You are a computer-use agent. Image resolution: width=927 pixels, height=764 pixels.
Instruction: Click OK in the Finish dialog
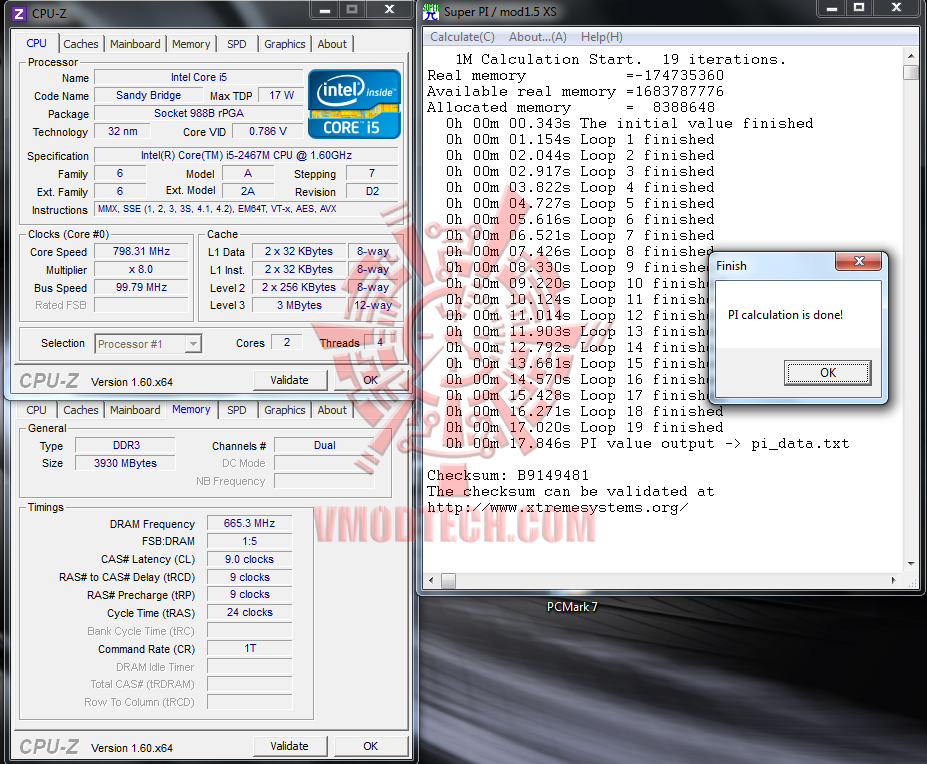pos(828,373)
